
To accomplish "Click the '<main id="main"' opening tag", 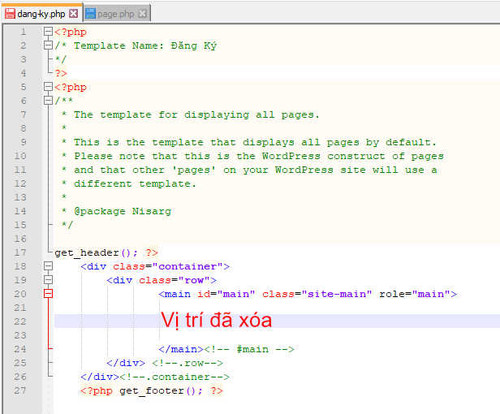I will tap(207, 294).
